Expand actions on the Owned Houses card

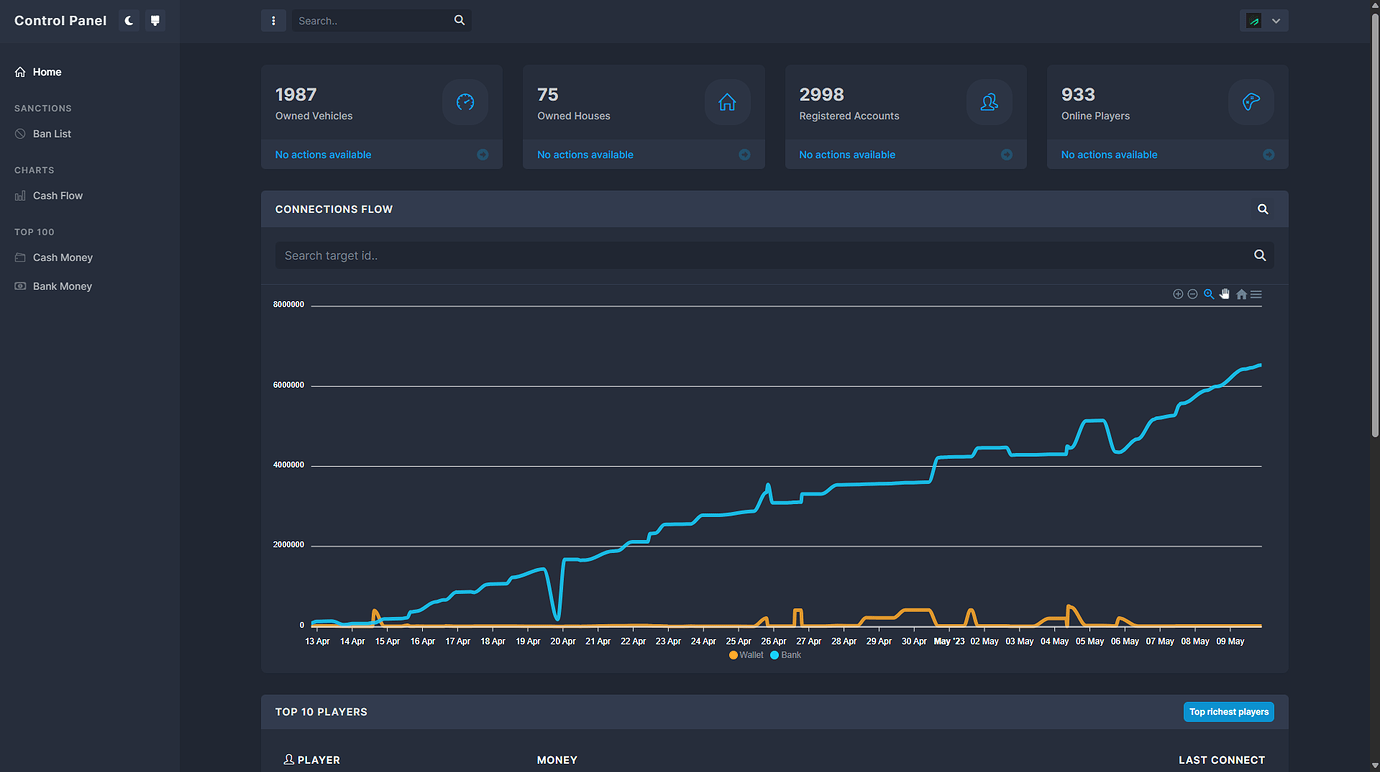[743, 154]
